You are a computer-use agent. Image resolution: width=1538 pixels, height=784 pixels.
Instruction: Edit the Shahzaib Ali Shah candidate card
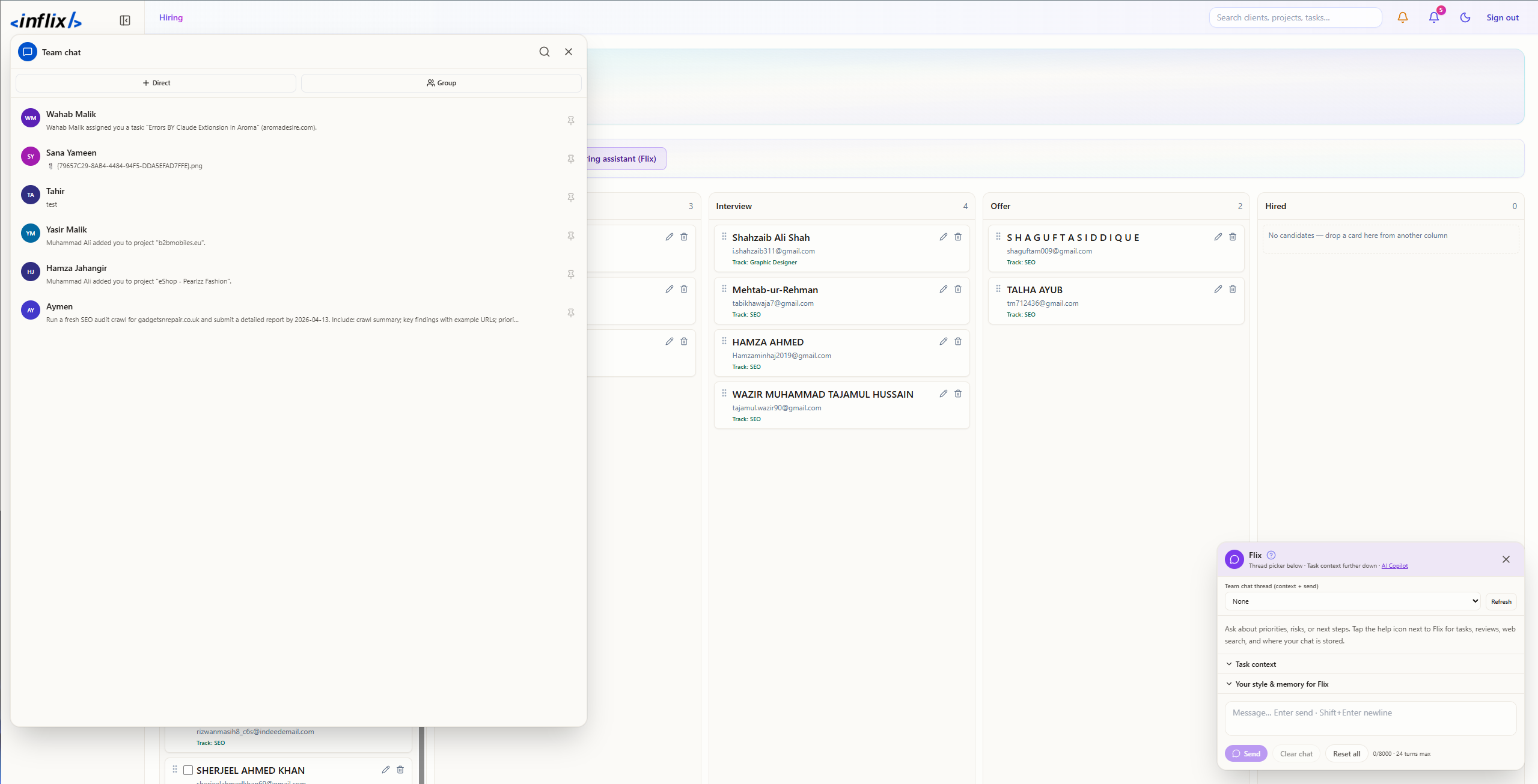pos(944,237)
